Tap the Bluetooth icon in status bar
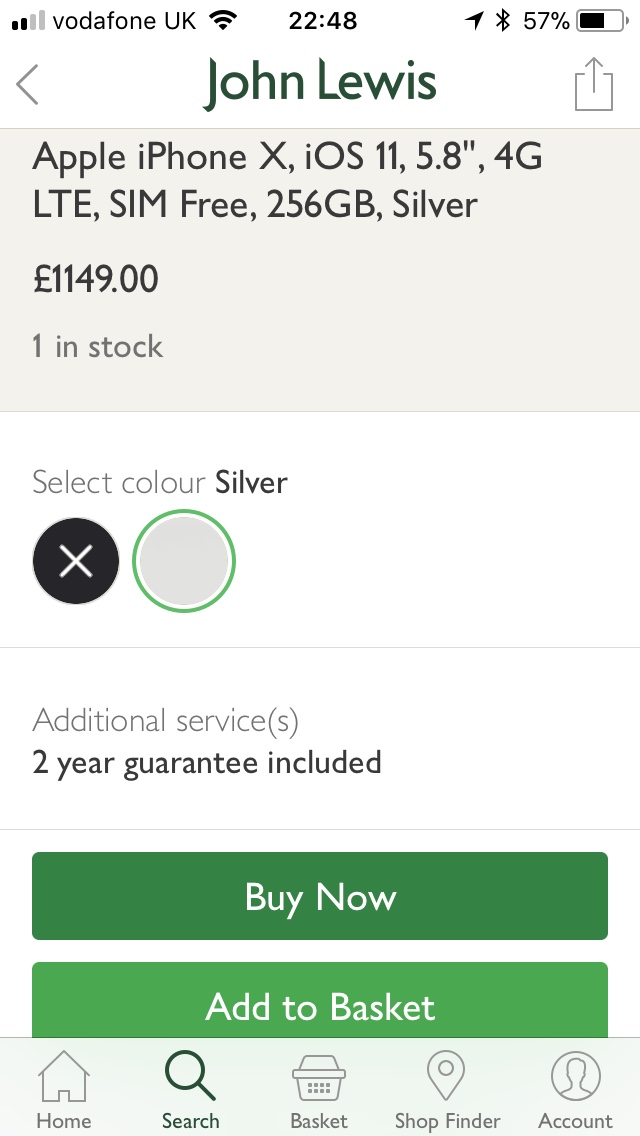640x1136 pixels. coord(503,20)
